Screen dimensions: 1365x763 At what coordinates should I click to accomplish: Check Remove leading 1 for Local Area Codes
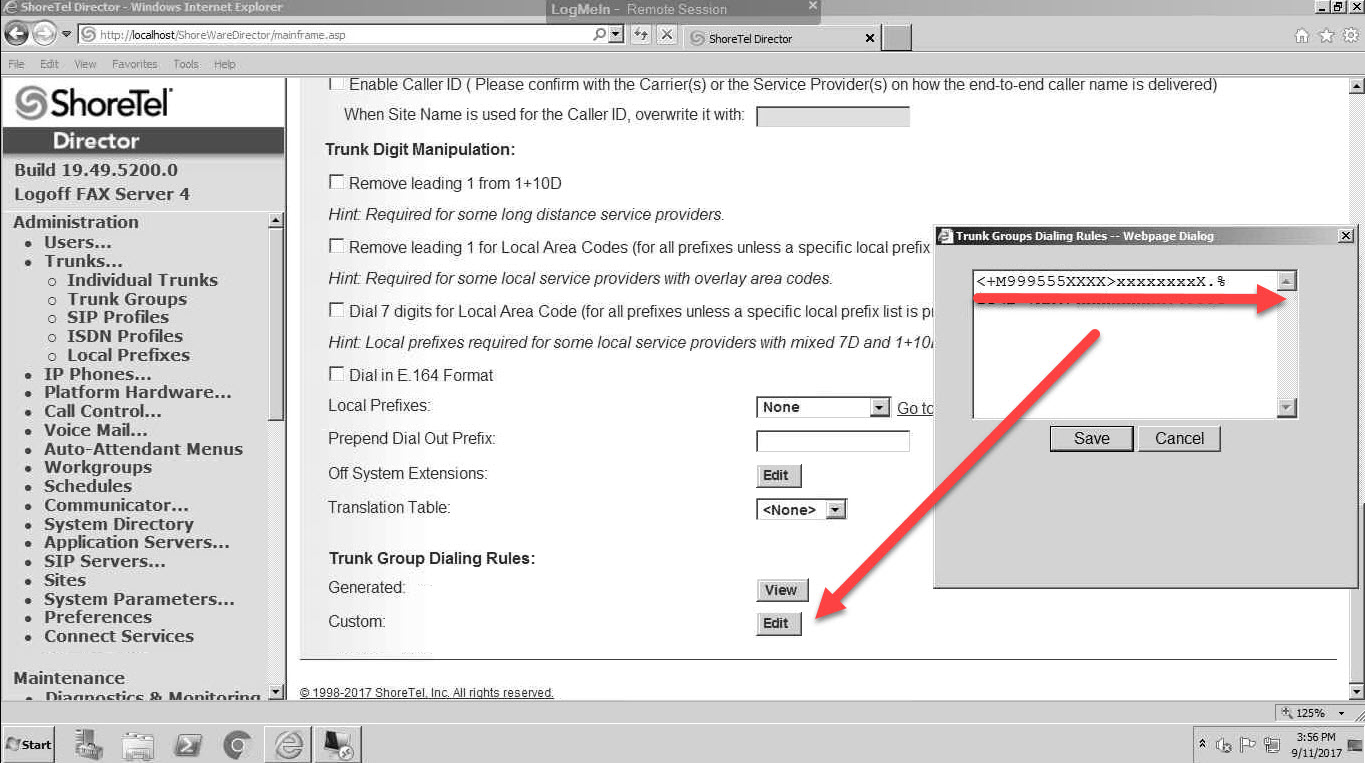[336, 246]
